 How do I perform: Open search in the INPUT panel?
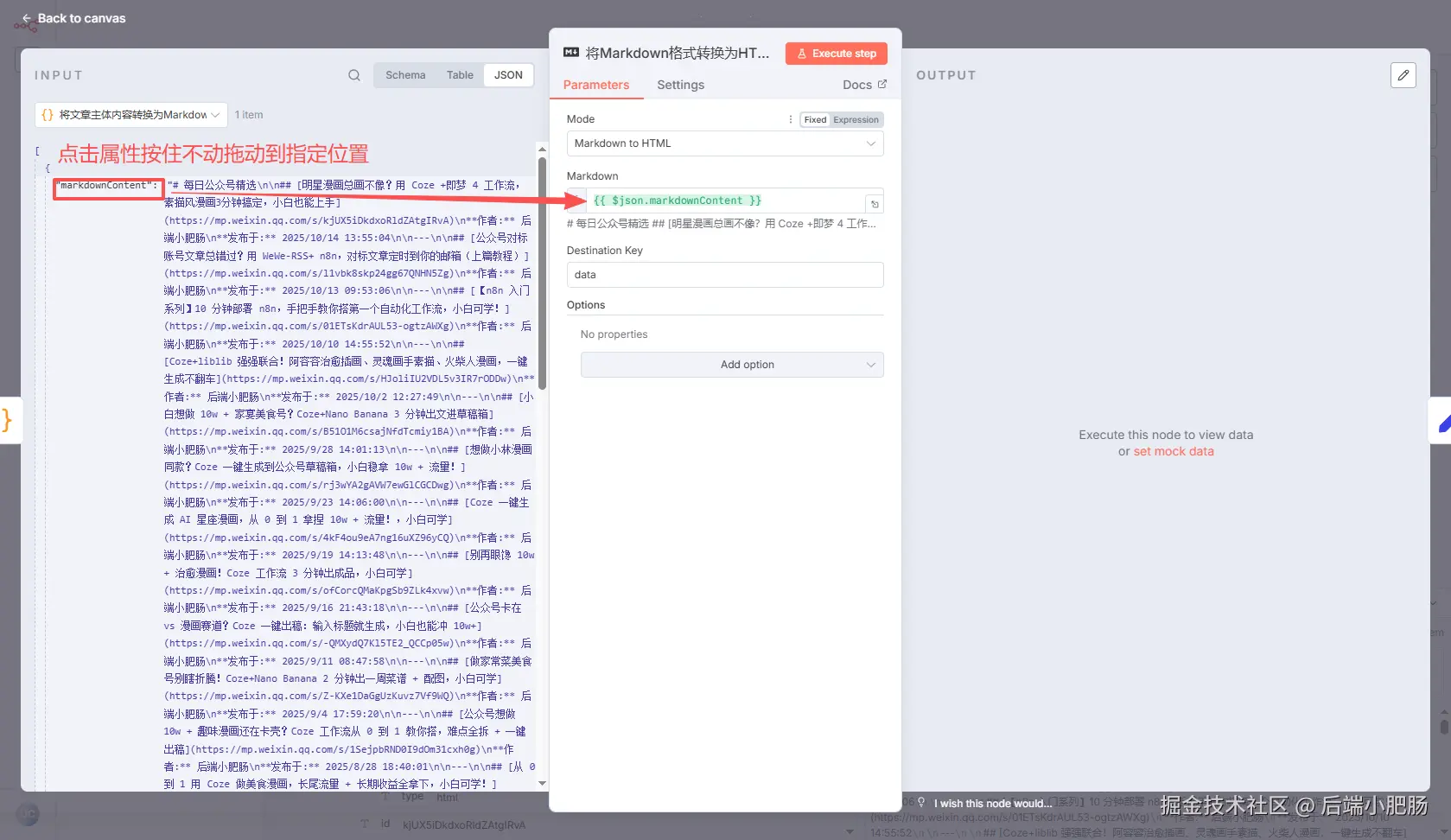click(354, 75)
